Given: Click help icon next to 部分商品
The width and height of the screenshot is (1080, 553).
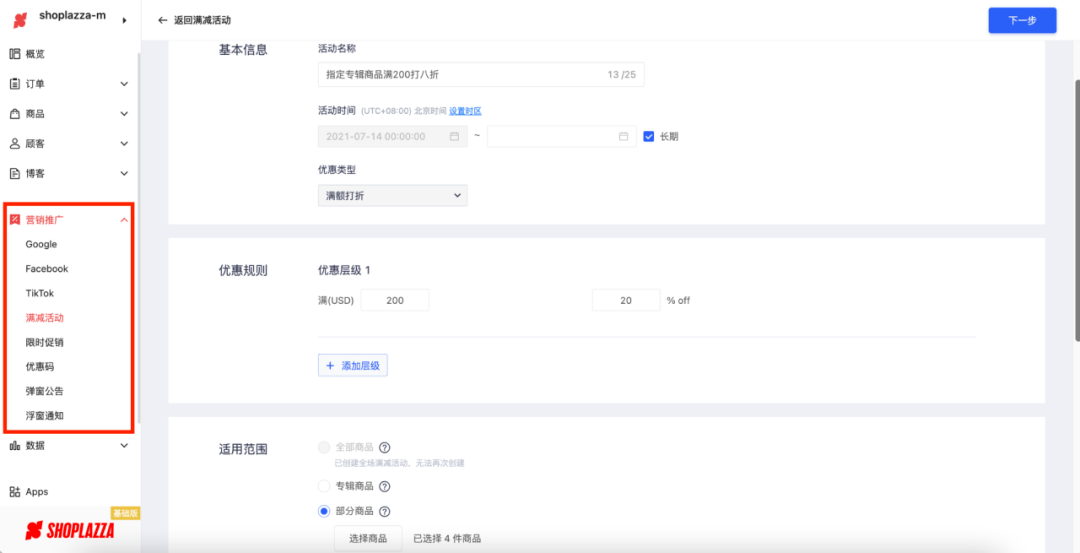Looking at the screenshot, I should [385, 512].
